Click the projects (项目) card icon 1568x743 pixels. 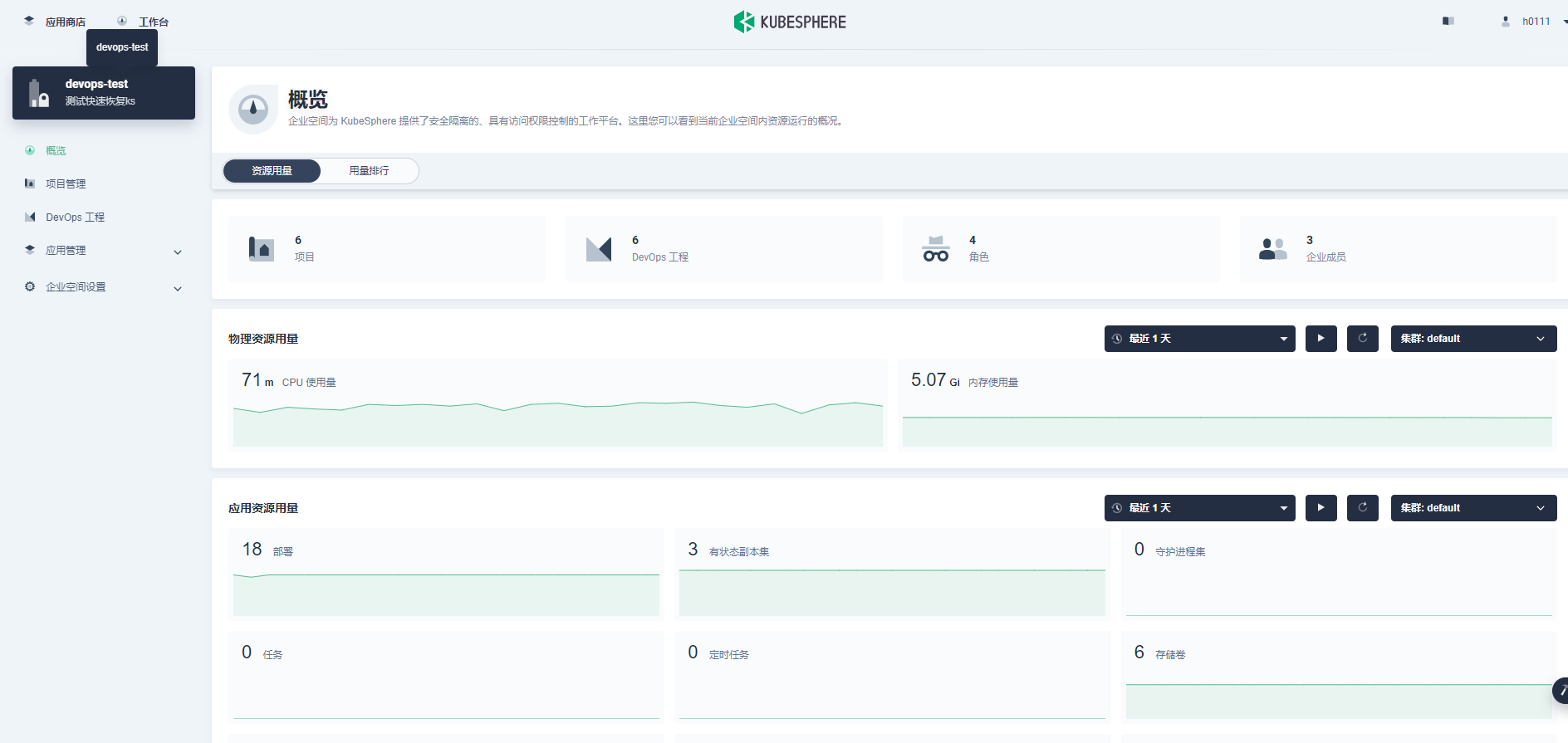(x=261, y=248)
